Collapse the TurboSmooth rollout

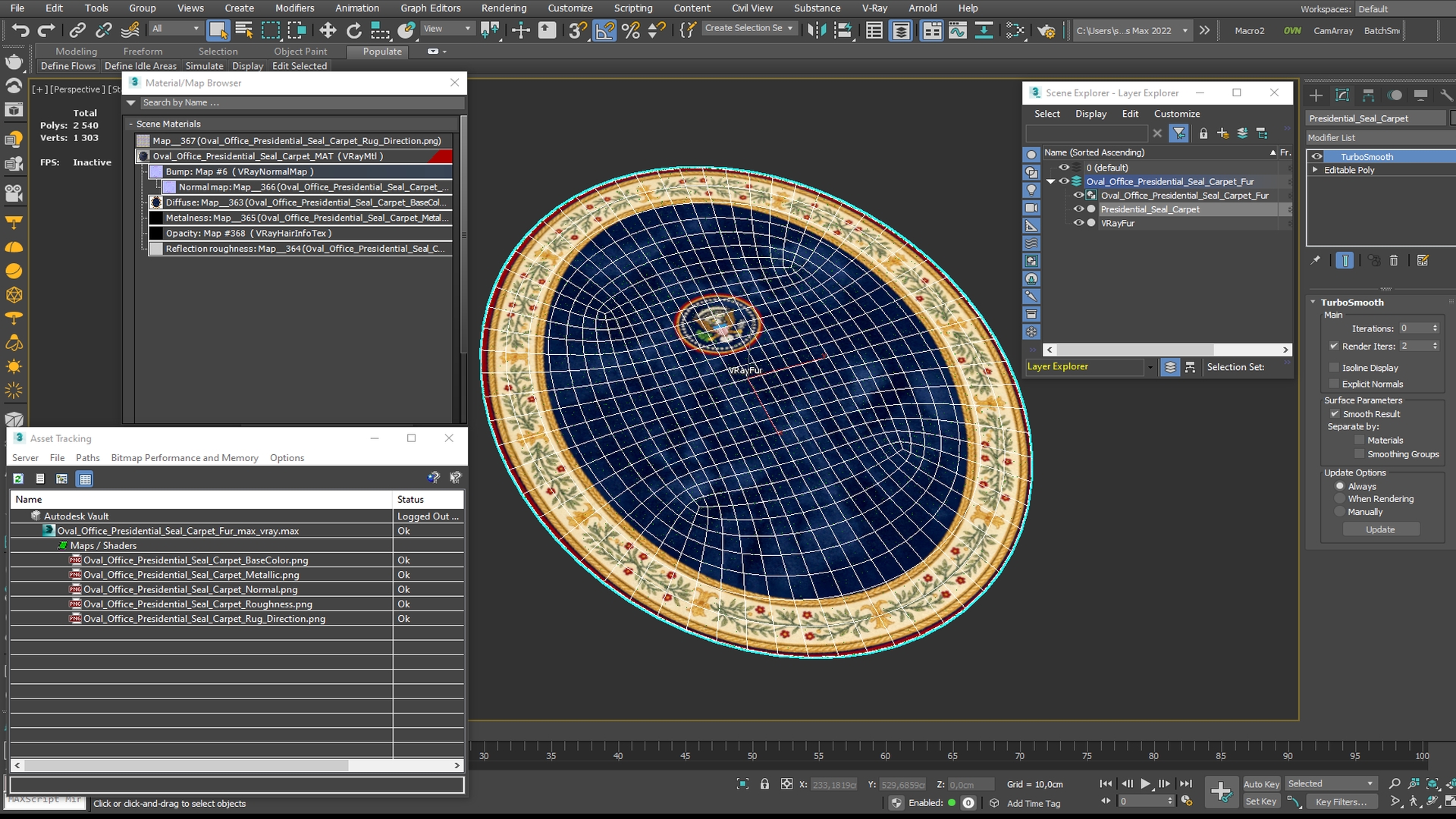tap(1313, 302)
